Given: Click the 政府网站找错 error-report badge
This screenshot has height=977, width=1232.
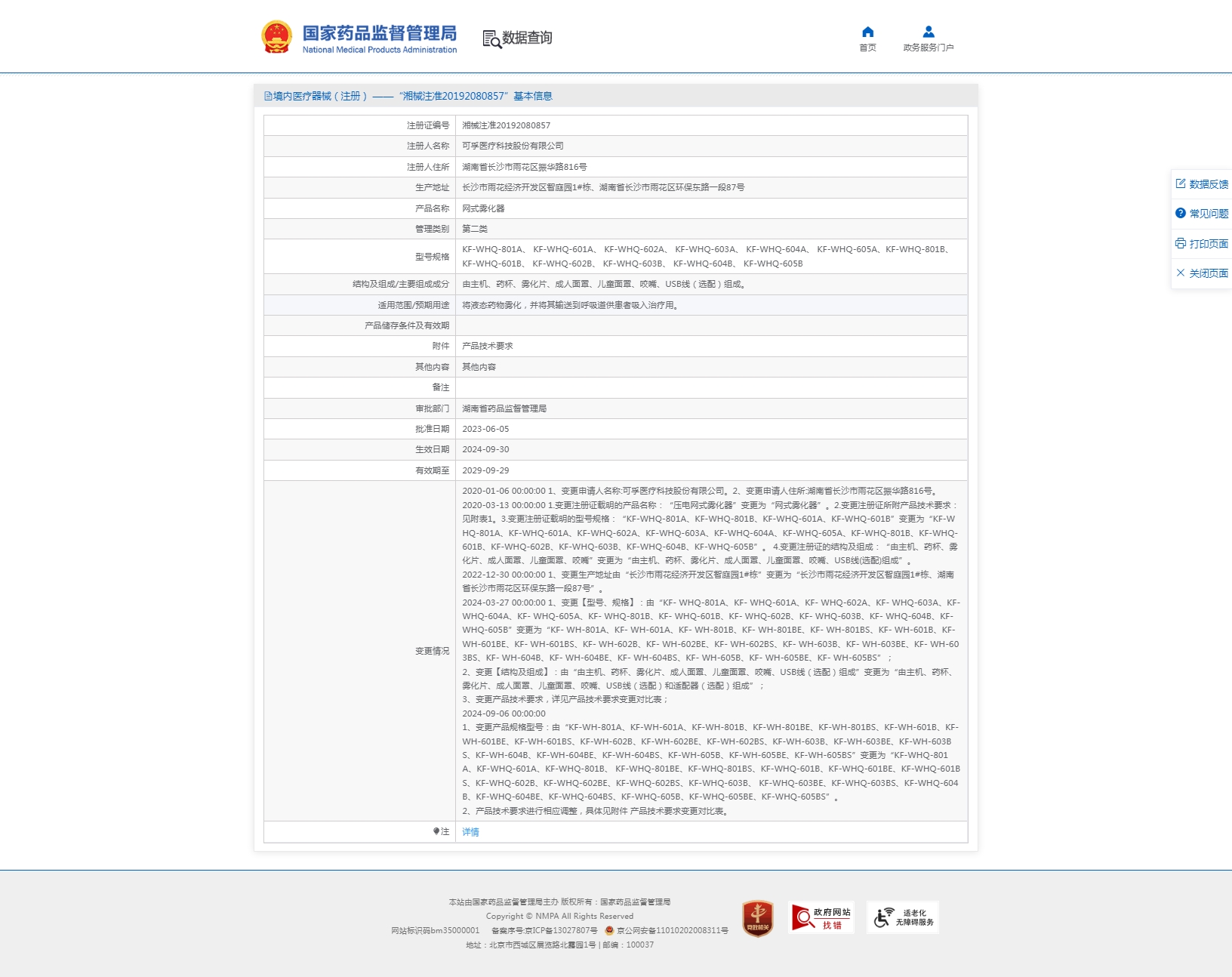Looking at the screenshot, I should [822, 917].
